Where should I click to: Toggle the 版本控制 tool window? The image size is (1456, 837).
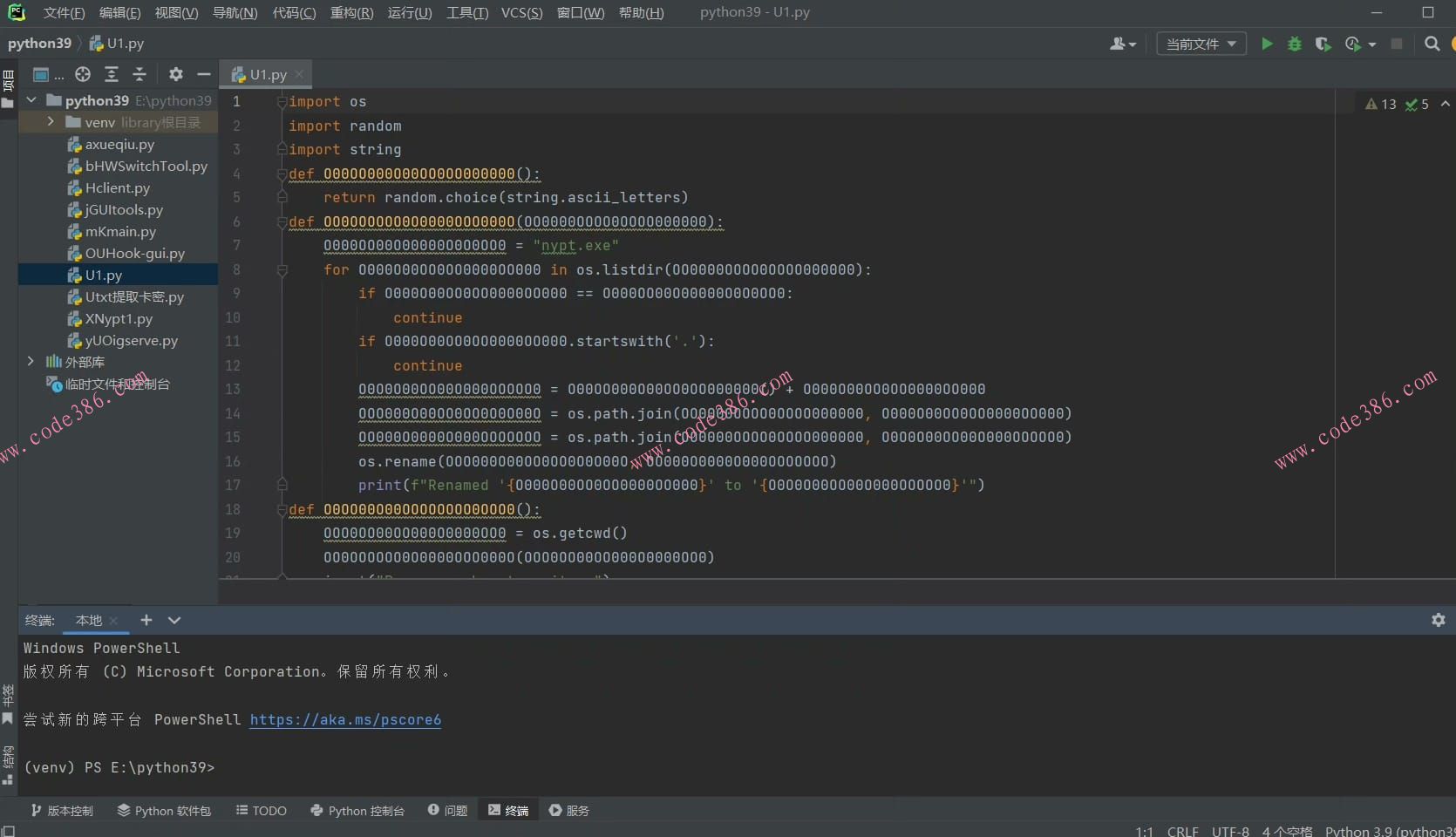pos(62,810)
